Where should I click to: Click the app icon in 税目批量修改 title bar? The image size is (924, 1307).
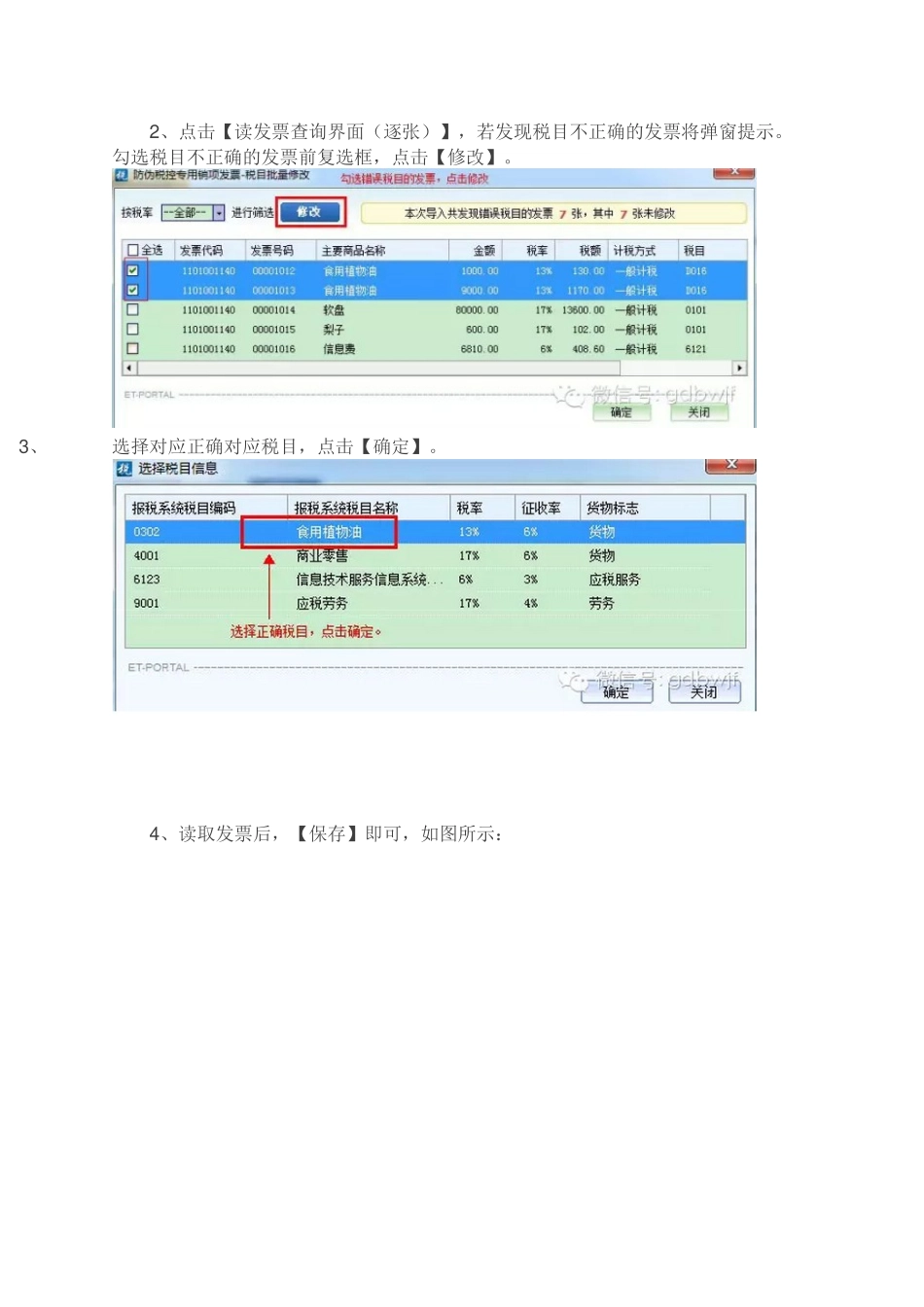coord(122,175)
